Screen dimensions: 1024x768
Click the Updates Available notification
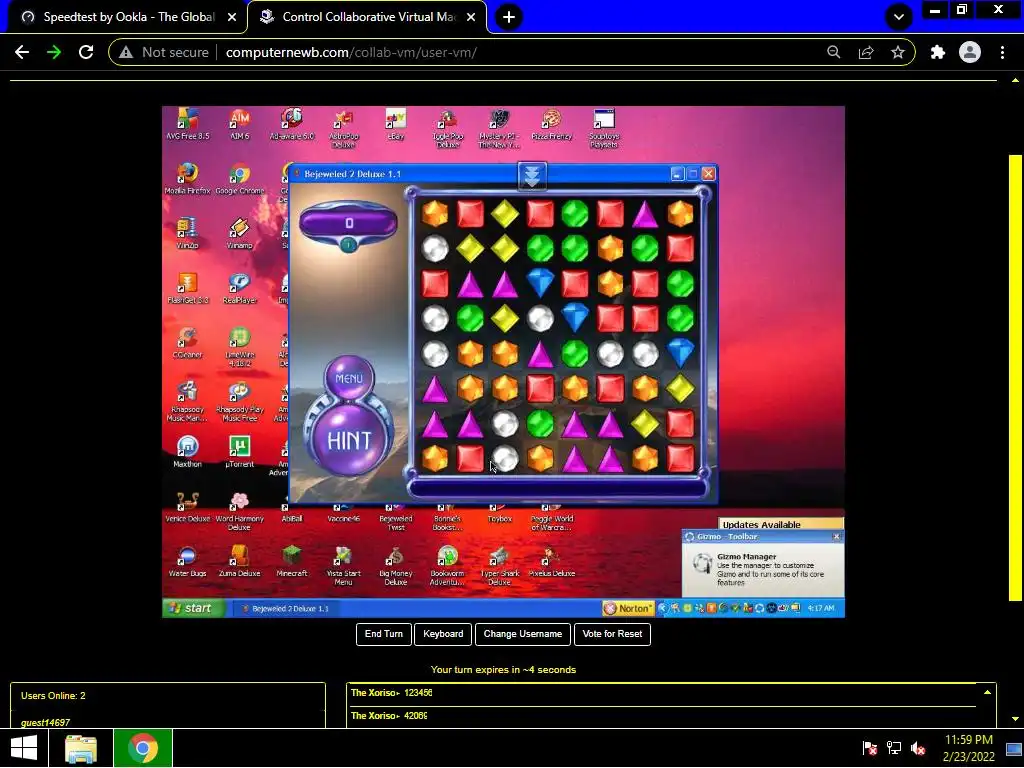[780, 524]
